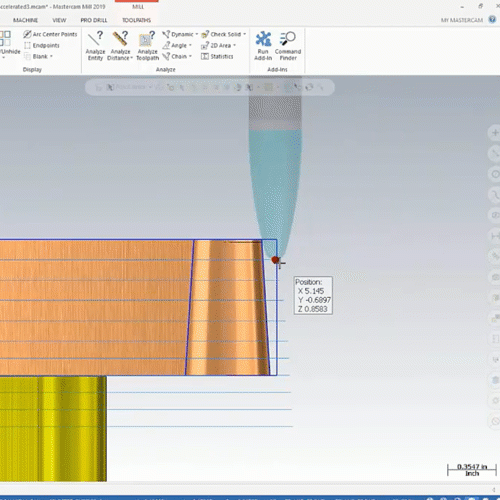Open the help icon beside My Mastercam
This screenshot has height=500, width=500.
click(x=492, y=20)
